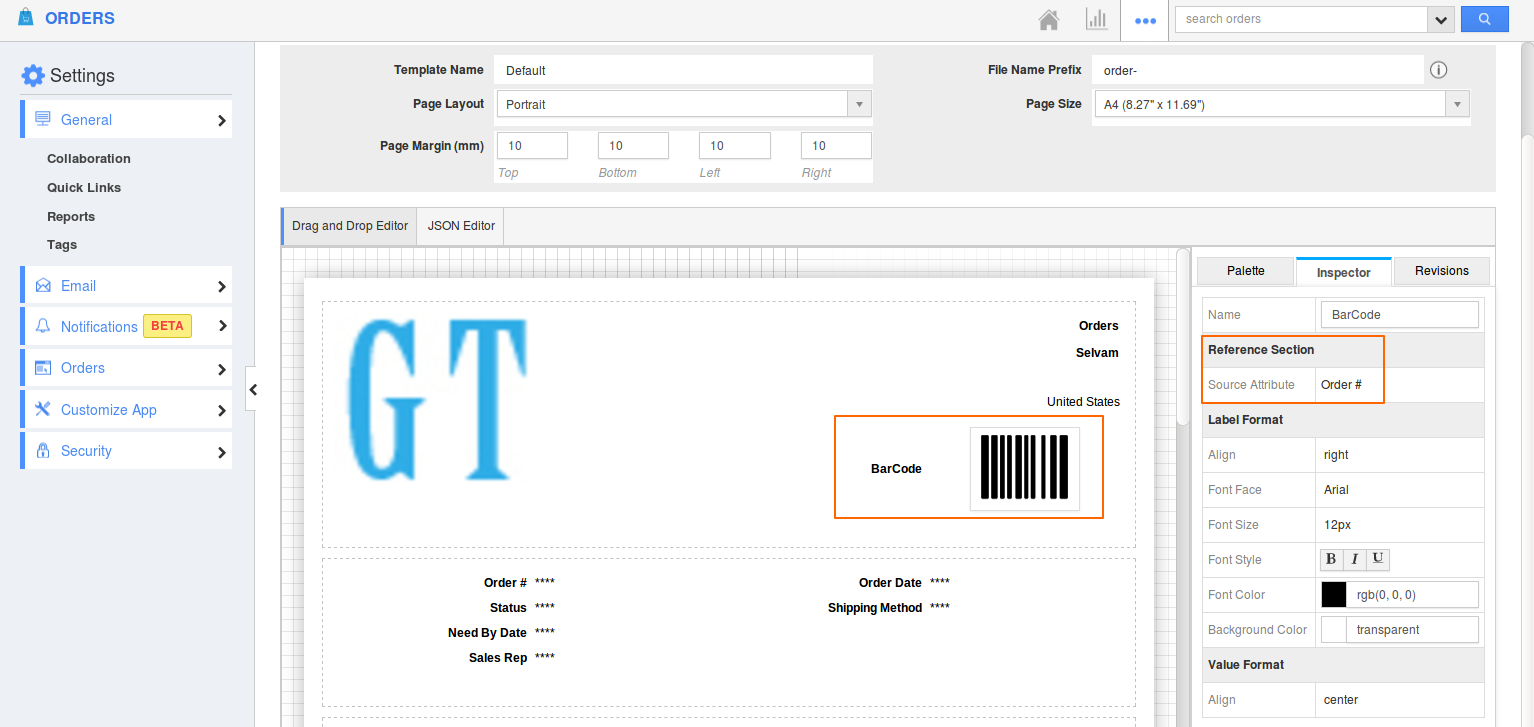The width and height of the screenshot is (1534, 727).
Task: Click the Background Color transparent field
Action: (1412, 629)
